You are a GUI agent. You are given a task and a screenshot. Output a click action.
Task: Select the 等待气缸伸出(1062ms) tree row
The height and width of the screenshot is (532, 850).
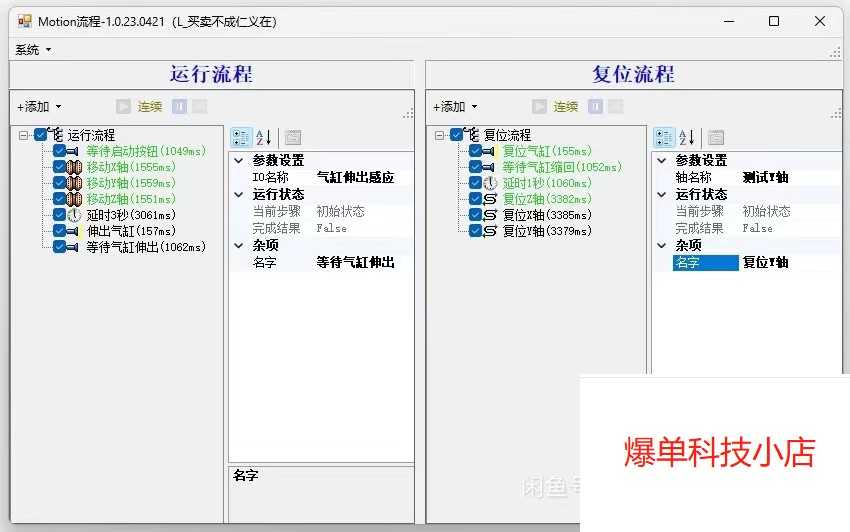pyautogui.click(x=146, y=247)
